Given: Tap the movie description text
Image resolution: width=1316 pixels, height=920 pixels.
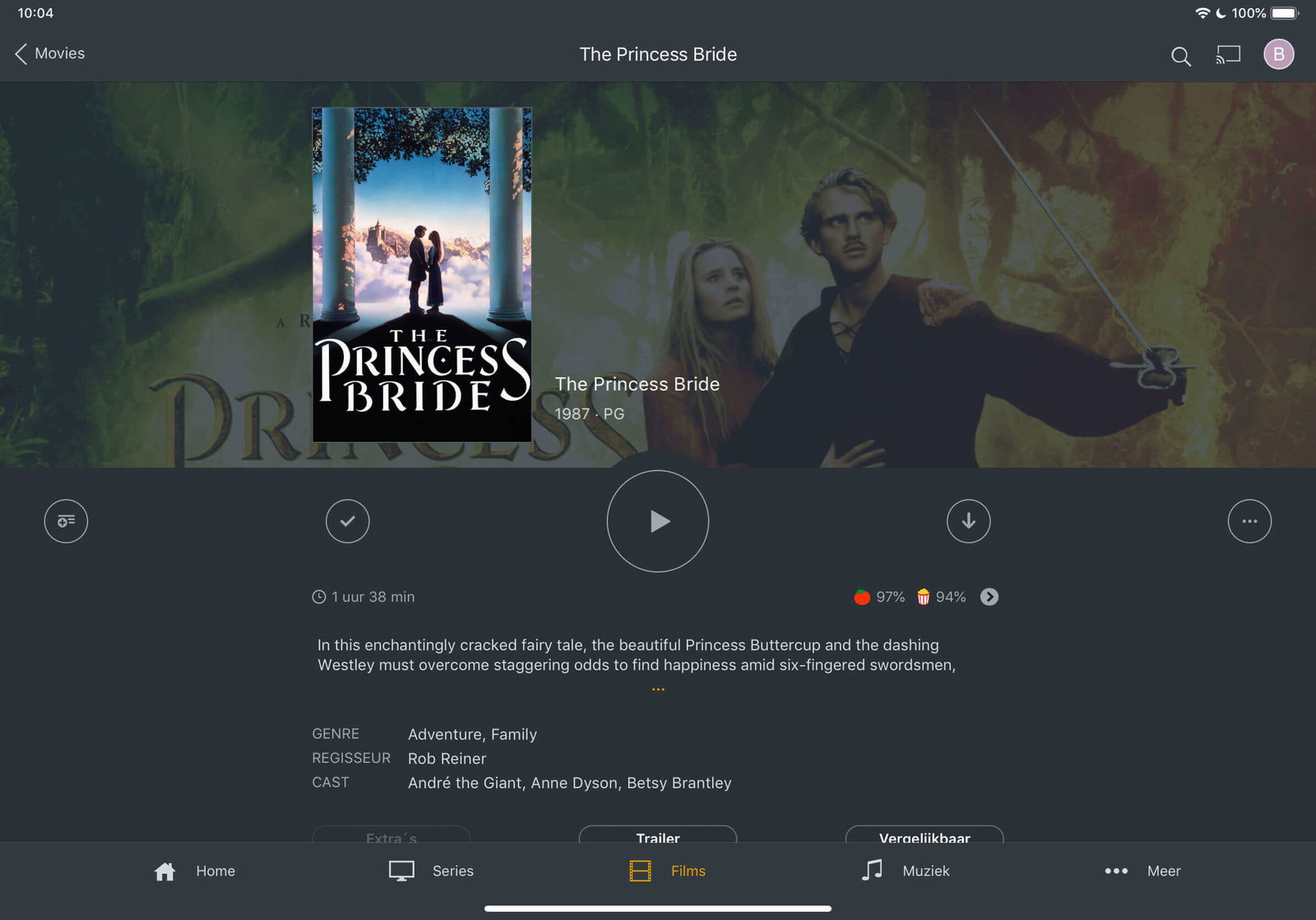Looking at the screenshot, I should coord(637,655).
